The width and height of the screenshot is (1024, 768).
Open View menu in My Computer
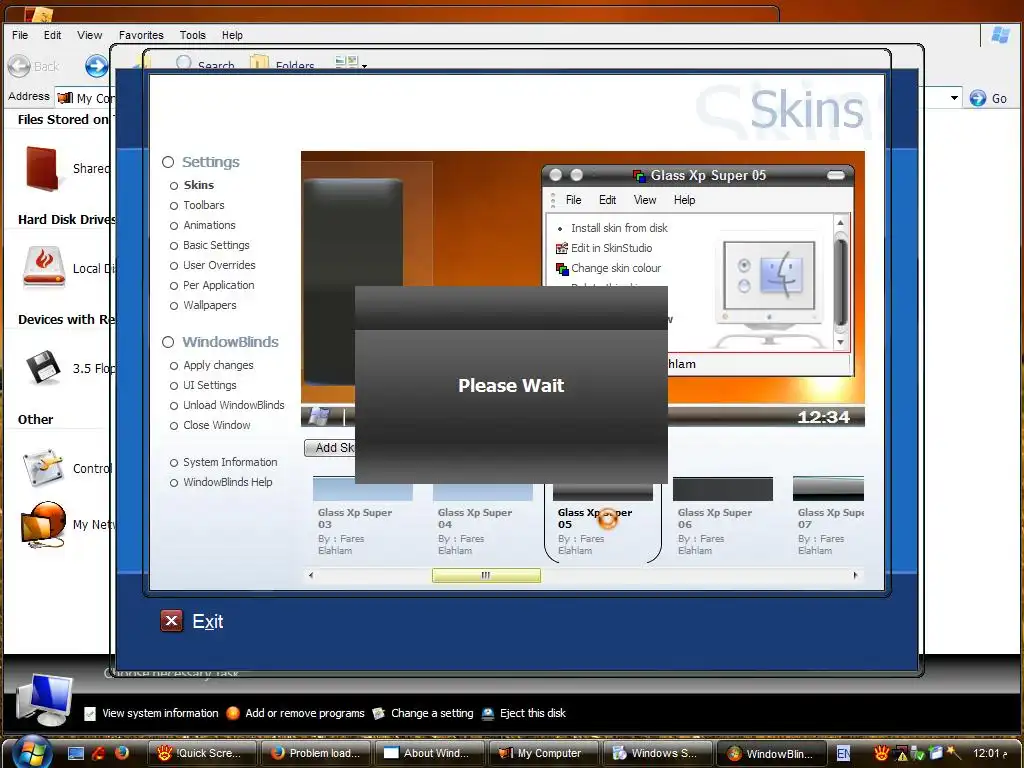tap(89, 35)
